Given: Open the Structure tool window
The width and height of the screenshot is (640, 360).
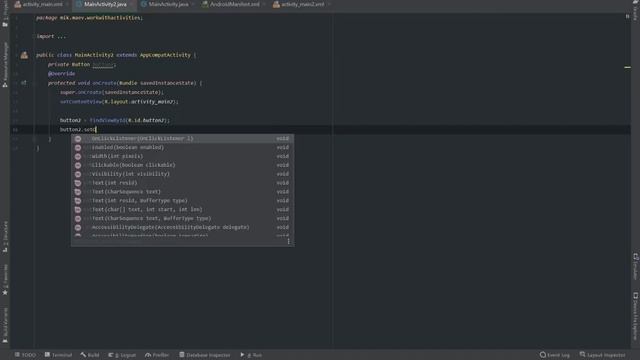Looking at the screenshot, I should click(5, 237).
